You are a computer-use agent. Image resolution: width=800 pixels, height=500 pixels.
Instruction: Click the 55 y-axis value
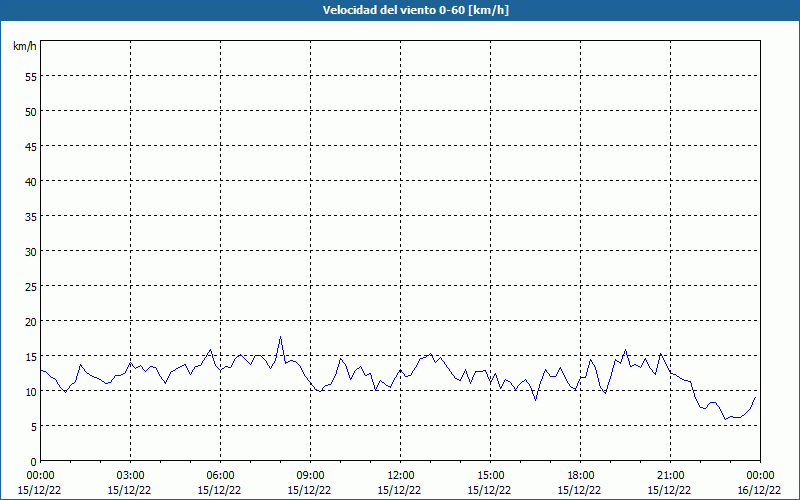(x=31, y=77)
